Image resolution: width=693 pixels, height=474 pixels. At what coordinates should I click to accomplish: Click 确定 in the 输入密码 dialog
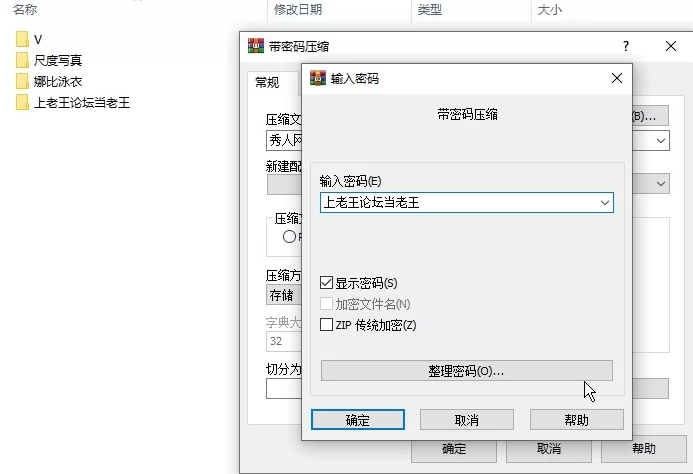click(x=358, y=420)
